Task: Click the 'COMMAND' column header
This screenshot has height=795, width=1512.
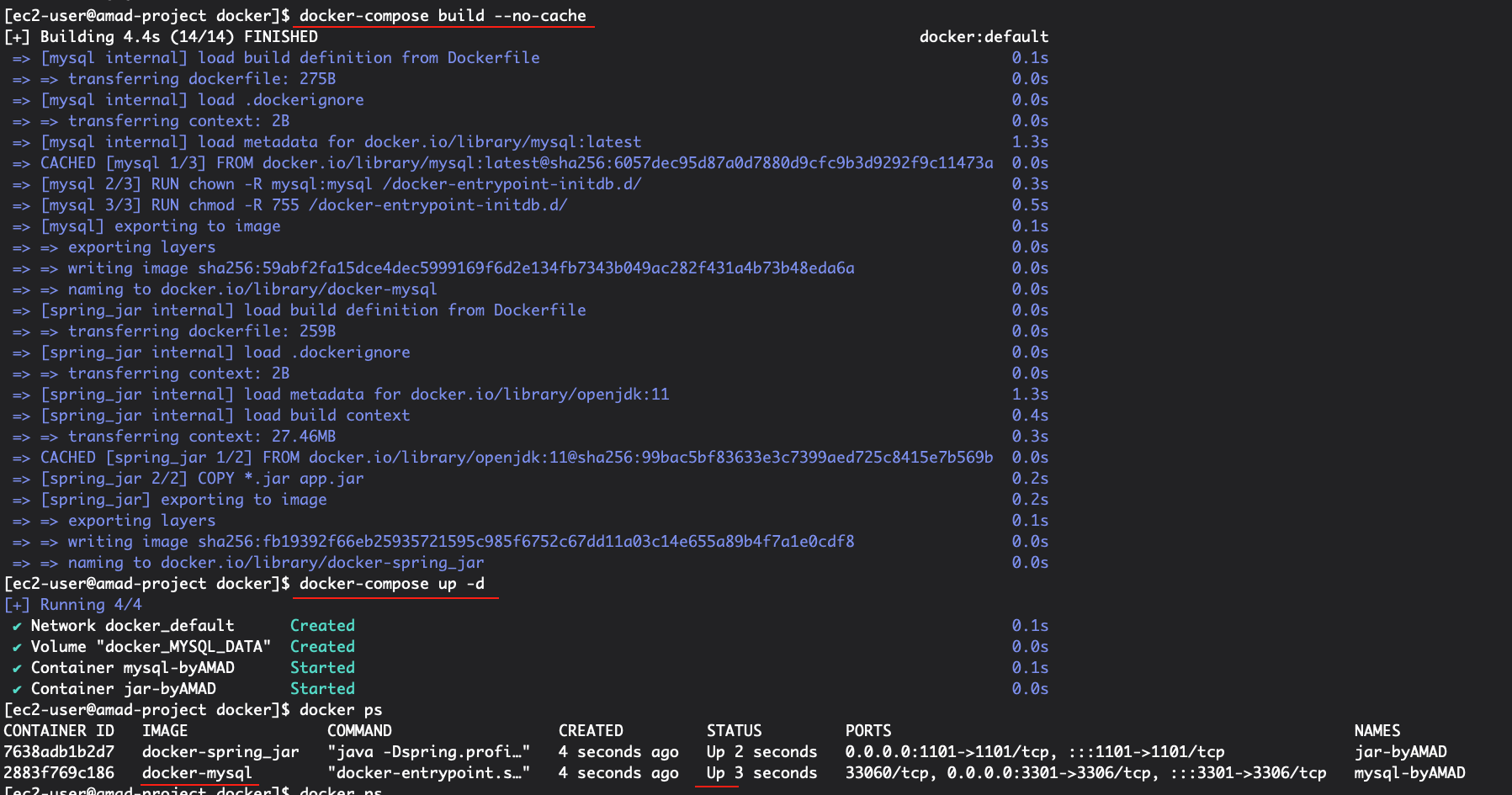Action: click(x=359, y=730)
